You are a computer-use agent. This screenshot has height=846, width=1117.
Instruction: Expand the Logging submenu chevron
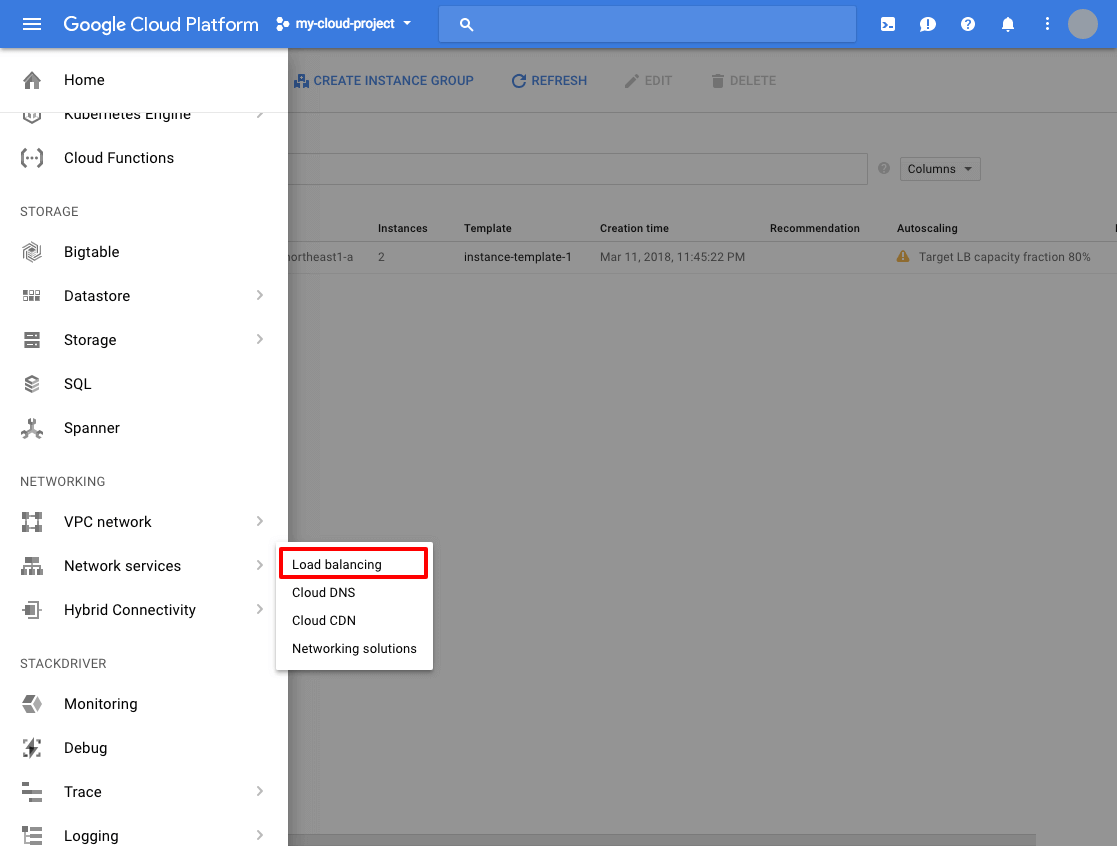[x=260, y=835]
